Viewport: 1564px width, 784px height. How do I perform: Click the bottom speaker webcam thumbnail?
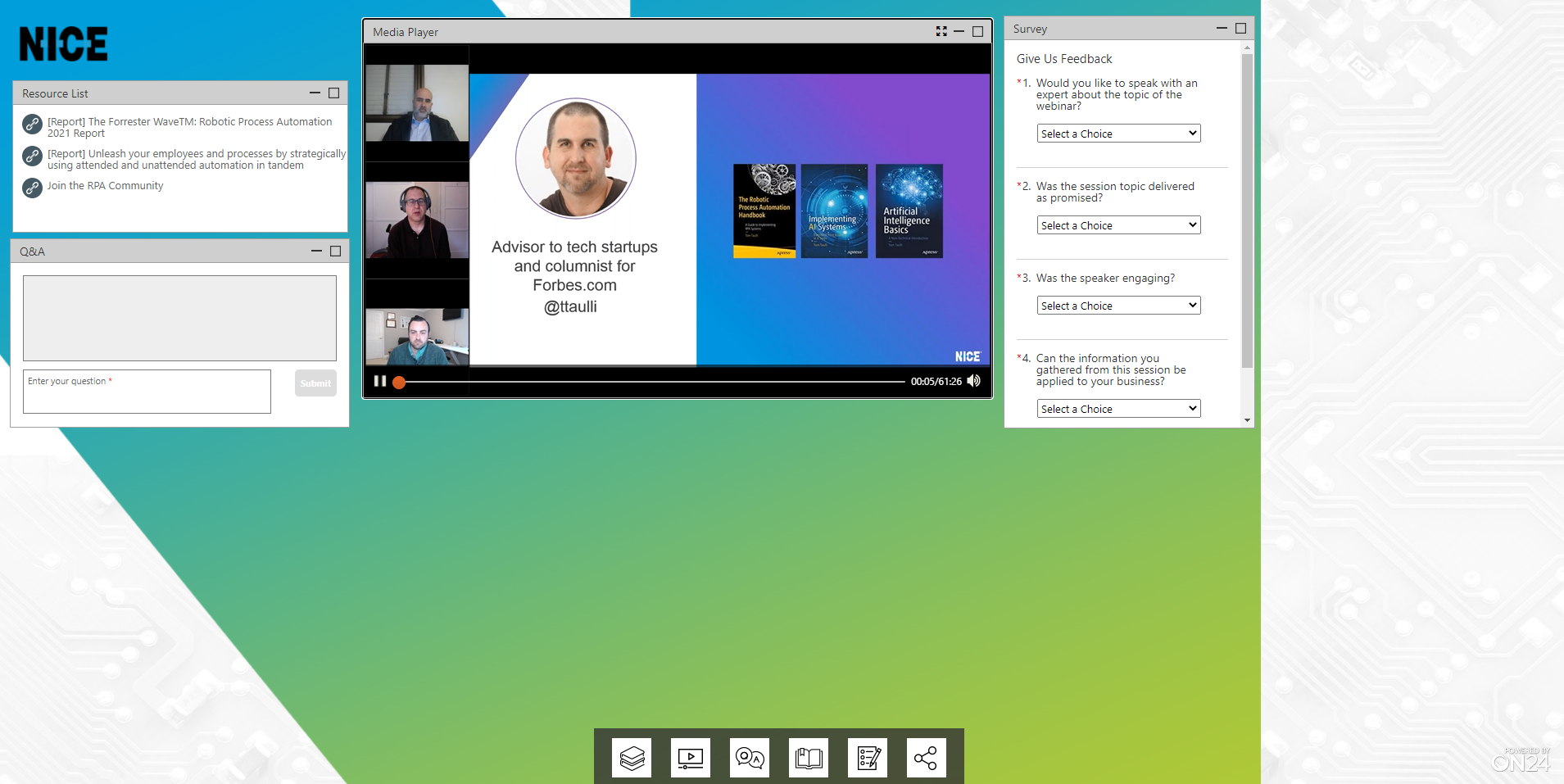coord(417,337)
